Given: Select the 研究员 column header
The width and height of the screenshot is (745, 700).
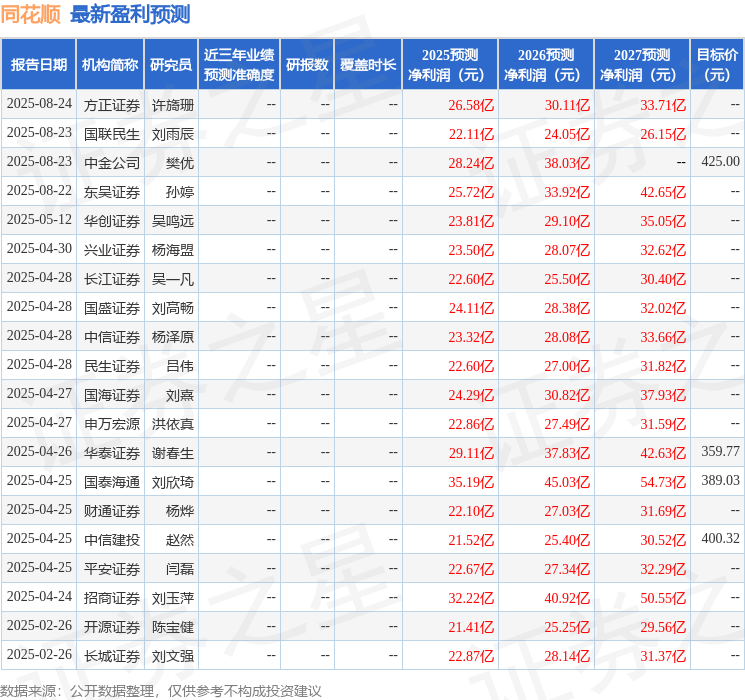Looking at the screenshot, I should pyautogui.click(x=171, y=64).
